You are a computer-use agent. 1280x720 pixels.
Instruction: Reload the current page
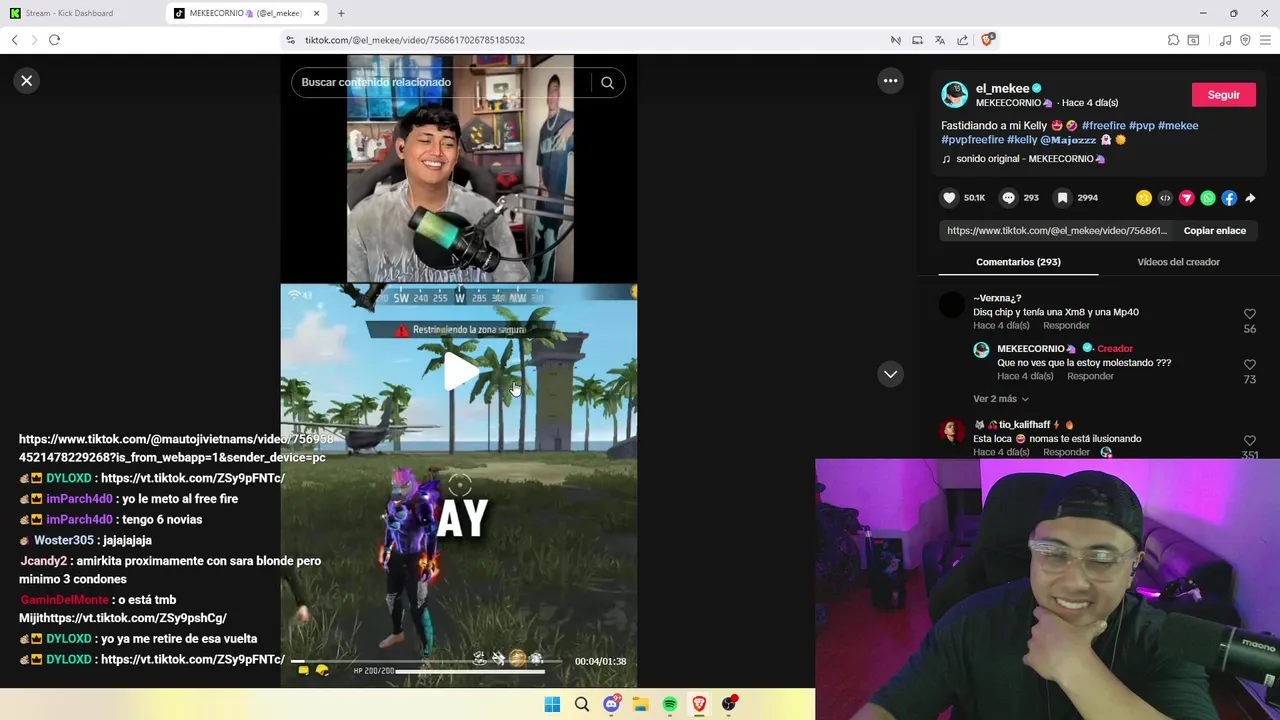pyautogui.click(x=54, y=40)
